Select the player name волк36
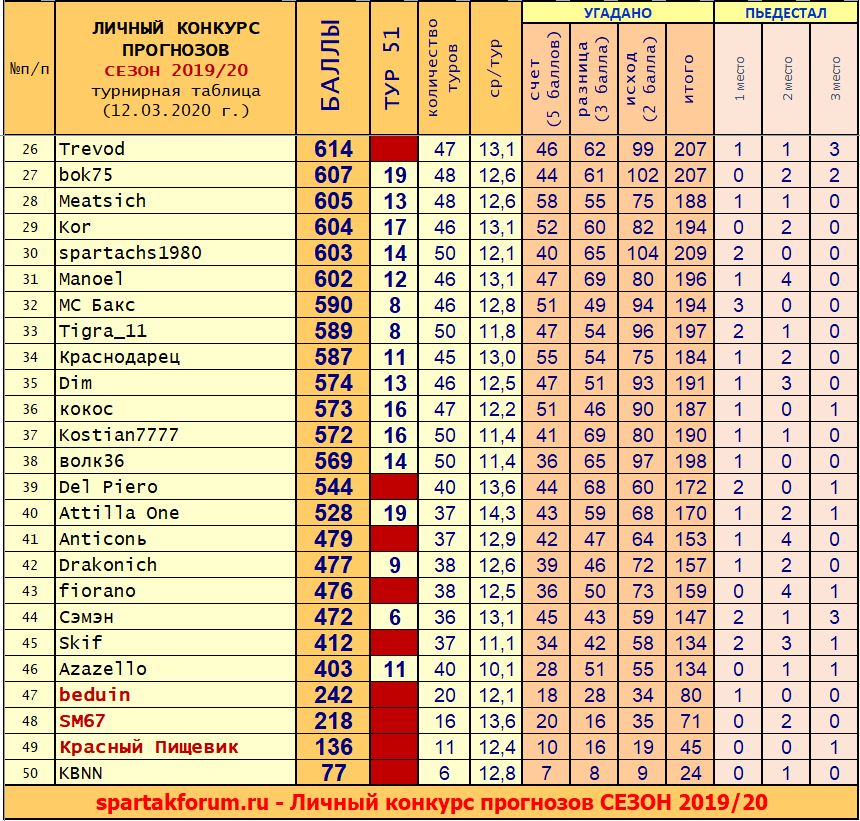The height and width of the screenshot is (821, 860). tap(92, 461)
